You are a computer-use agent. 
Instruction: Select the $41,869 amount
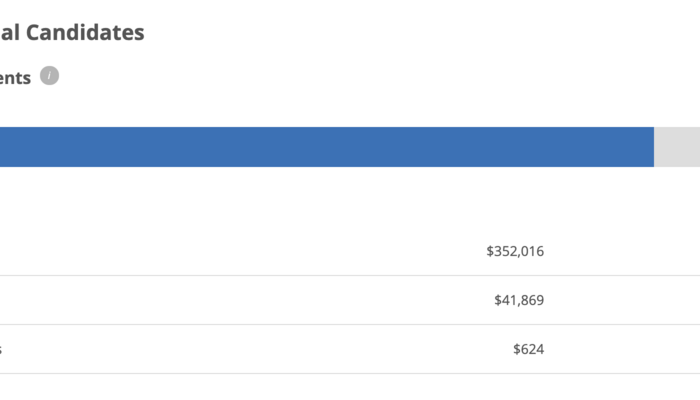(519, 300)
